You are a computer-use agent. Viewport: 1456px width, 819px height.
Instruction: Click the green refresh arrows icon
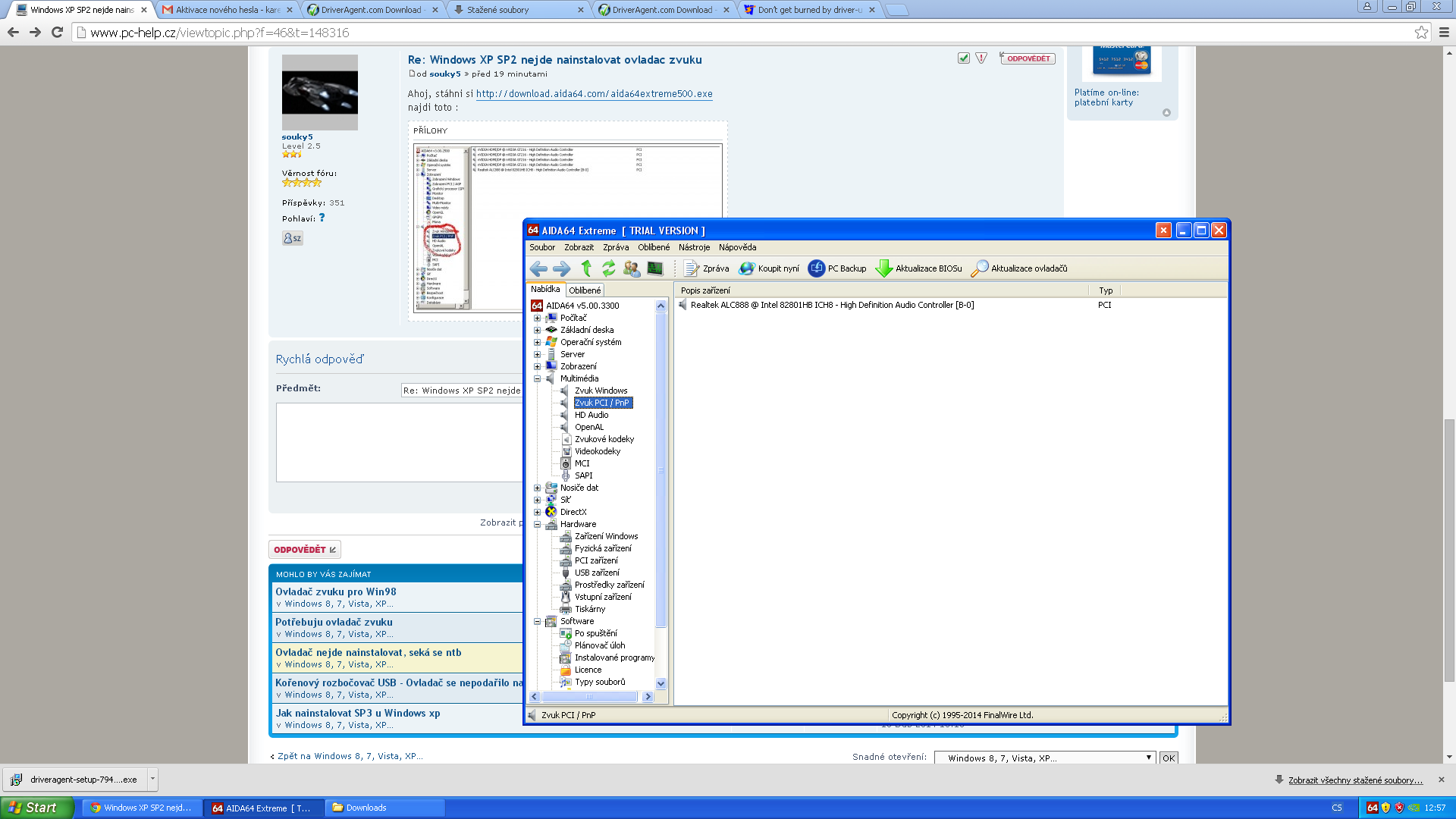pos(609,268)
